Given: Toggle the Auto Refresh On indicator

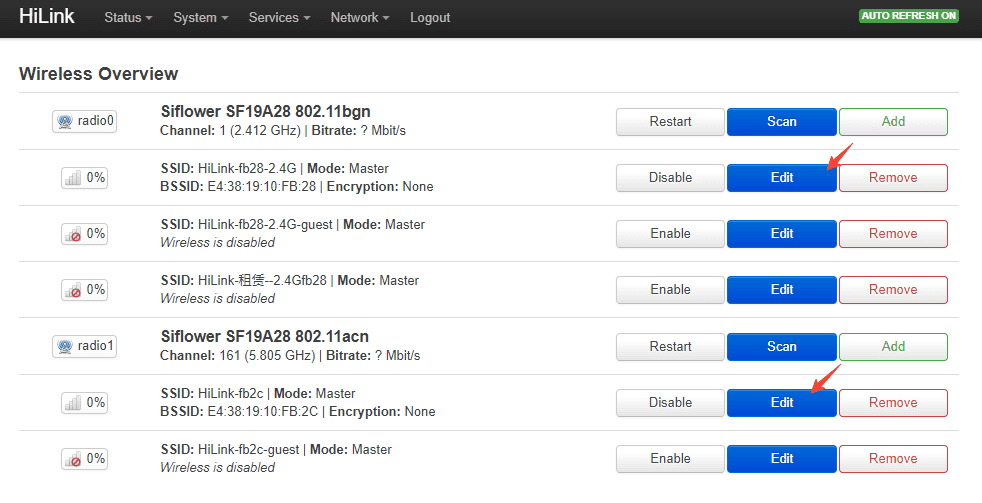Looking at the screenshot, I should point(908,16).
